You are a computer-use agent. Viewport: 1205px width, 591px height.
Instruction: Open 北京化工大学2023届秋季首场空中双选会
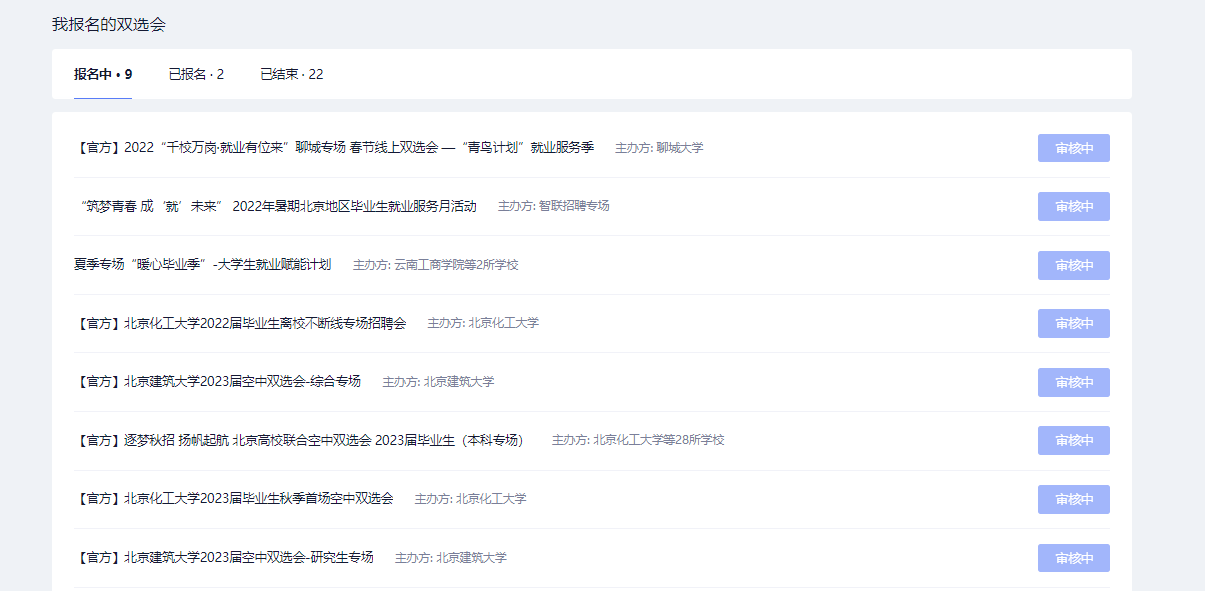point(235,499)
